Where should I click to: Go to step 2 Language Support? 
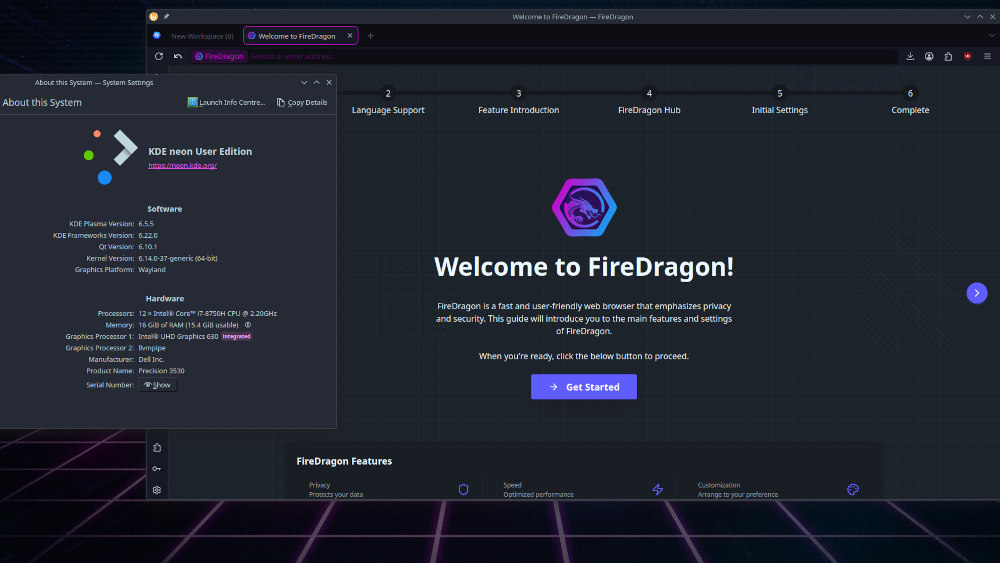point(388,101)
